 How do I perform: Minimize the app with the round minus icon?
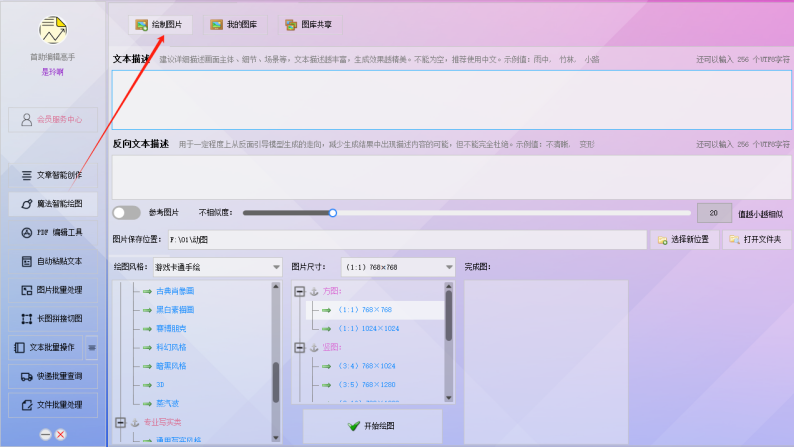pyautogui.click(x=46, y=434)
